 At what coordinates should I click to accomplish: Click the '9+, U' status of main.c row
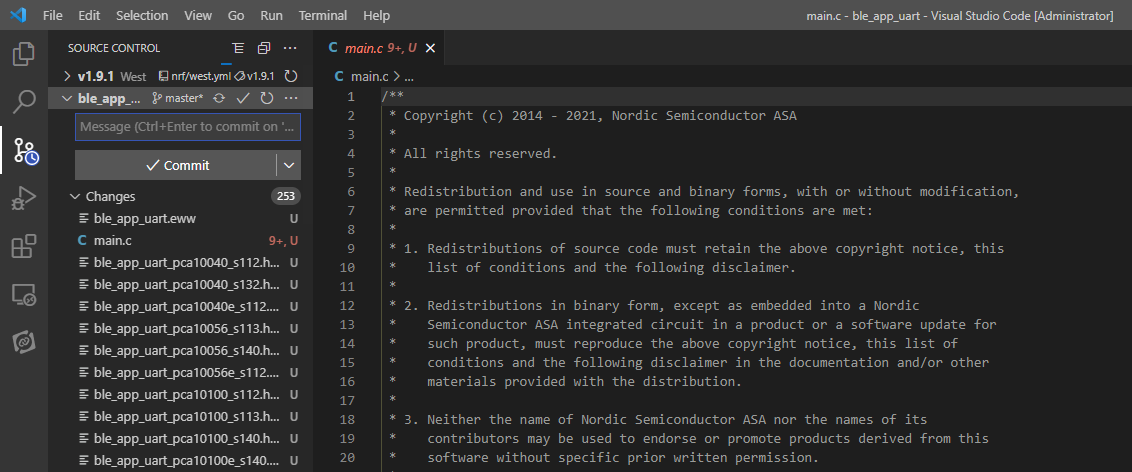click(284, 240)
